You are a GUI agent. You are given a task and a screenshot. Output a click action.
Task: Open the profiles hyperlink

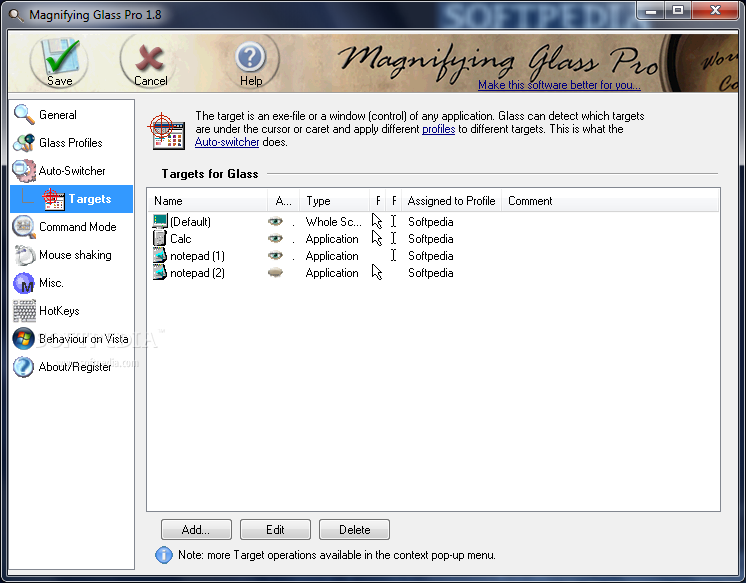pos(438,129)
